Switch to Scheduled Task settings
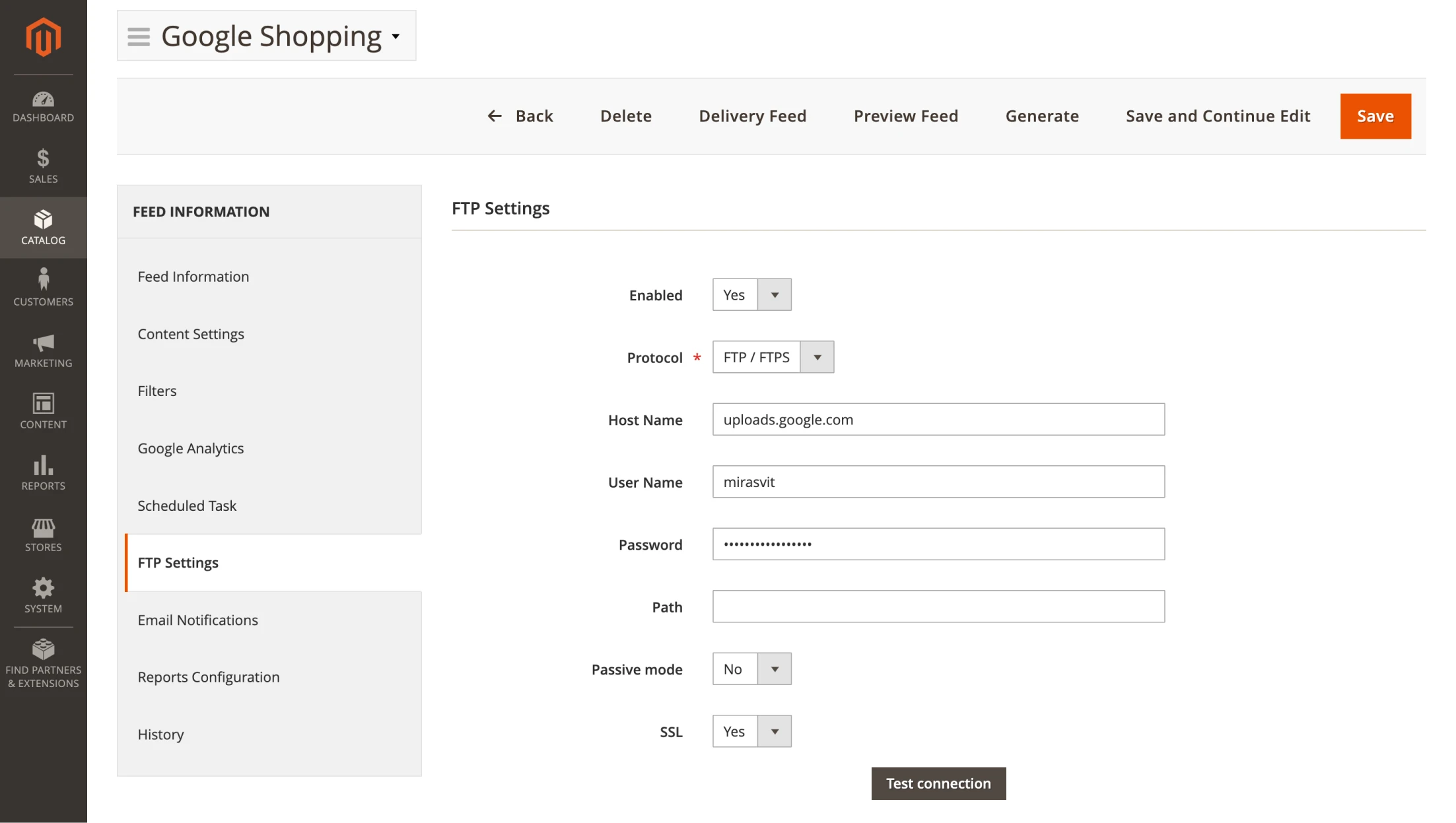 coord(187,506)
